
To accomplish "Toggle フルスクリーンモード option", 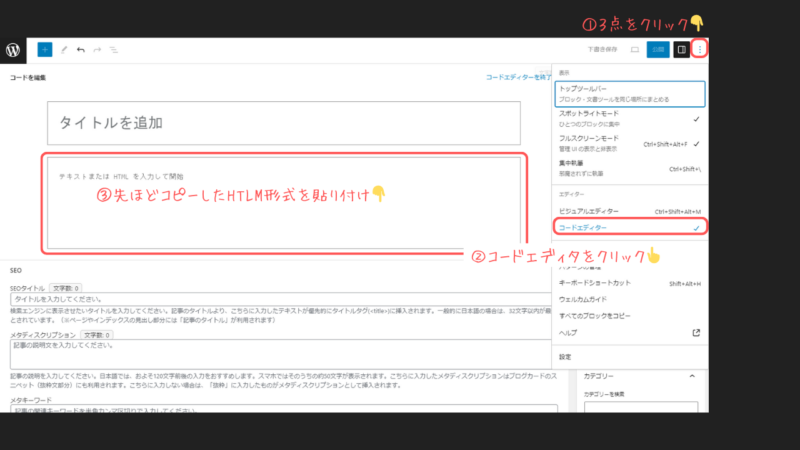I will pyautogui.click(x=630, y=143).
